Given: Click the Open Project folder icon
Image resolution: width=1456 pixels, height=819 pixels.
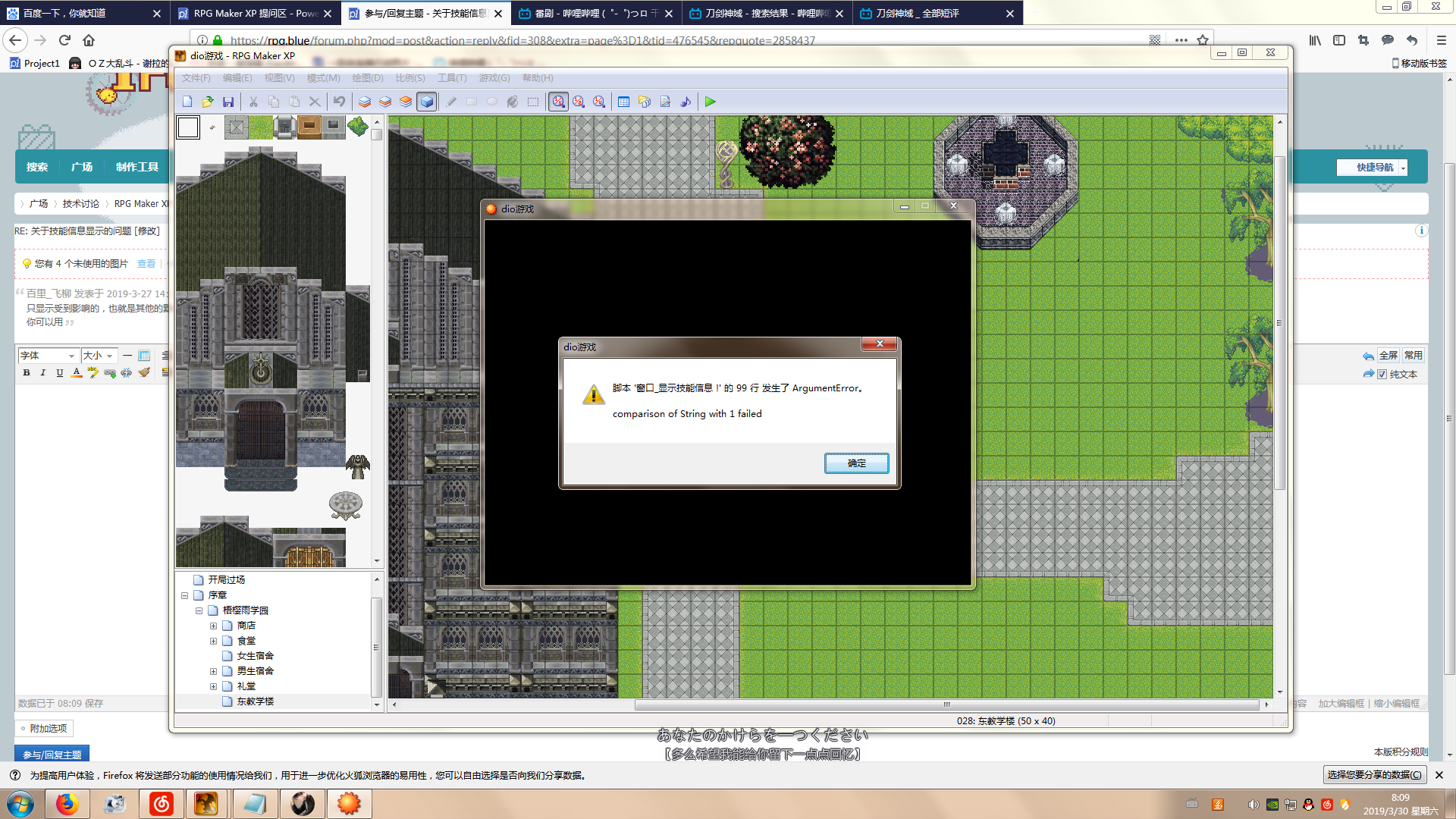Looking at the screenshot, I should coord(208,102).
